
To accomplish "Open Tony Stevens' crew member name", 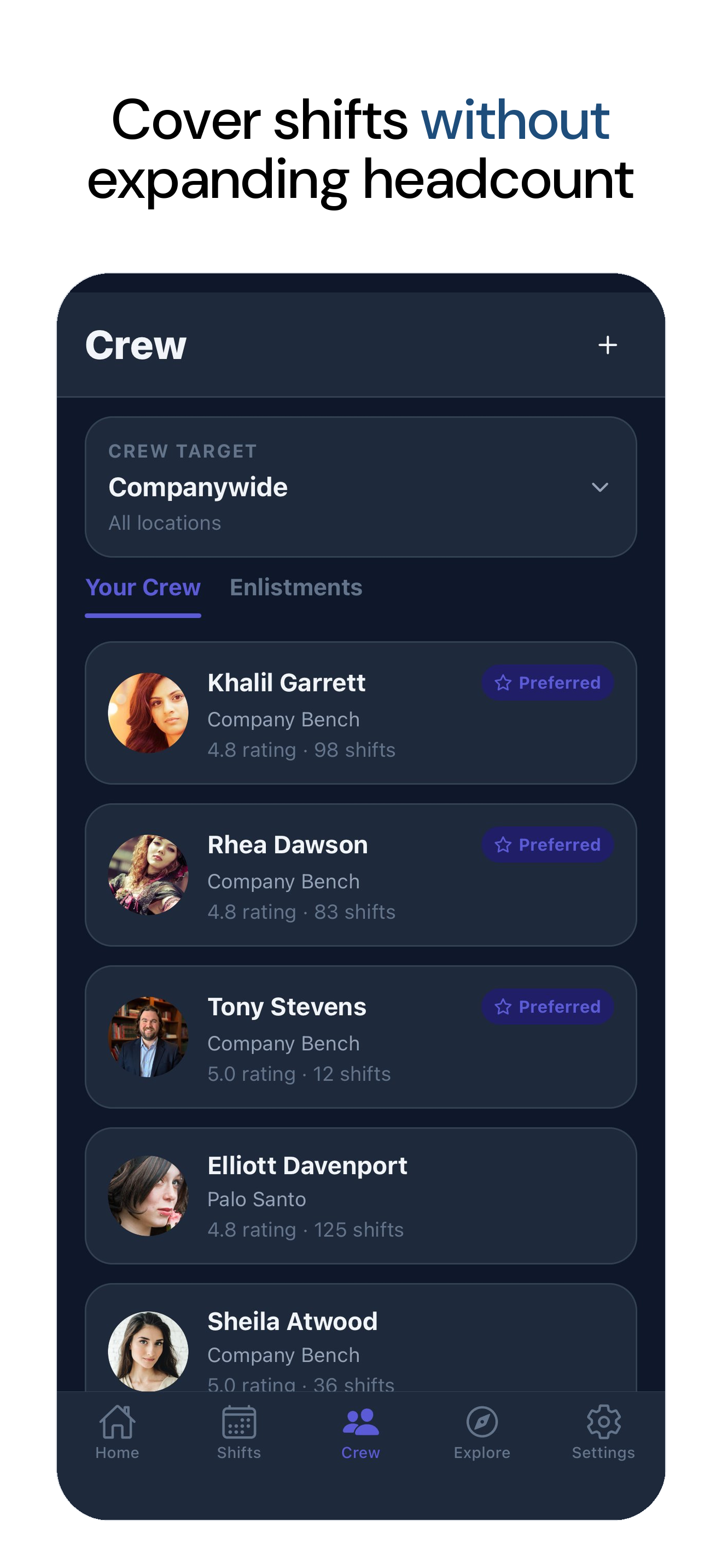I will (287, 1006).
